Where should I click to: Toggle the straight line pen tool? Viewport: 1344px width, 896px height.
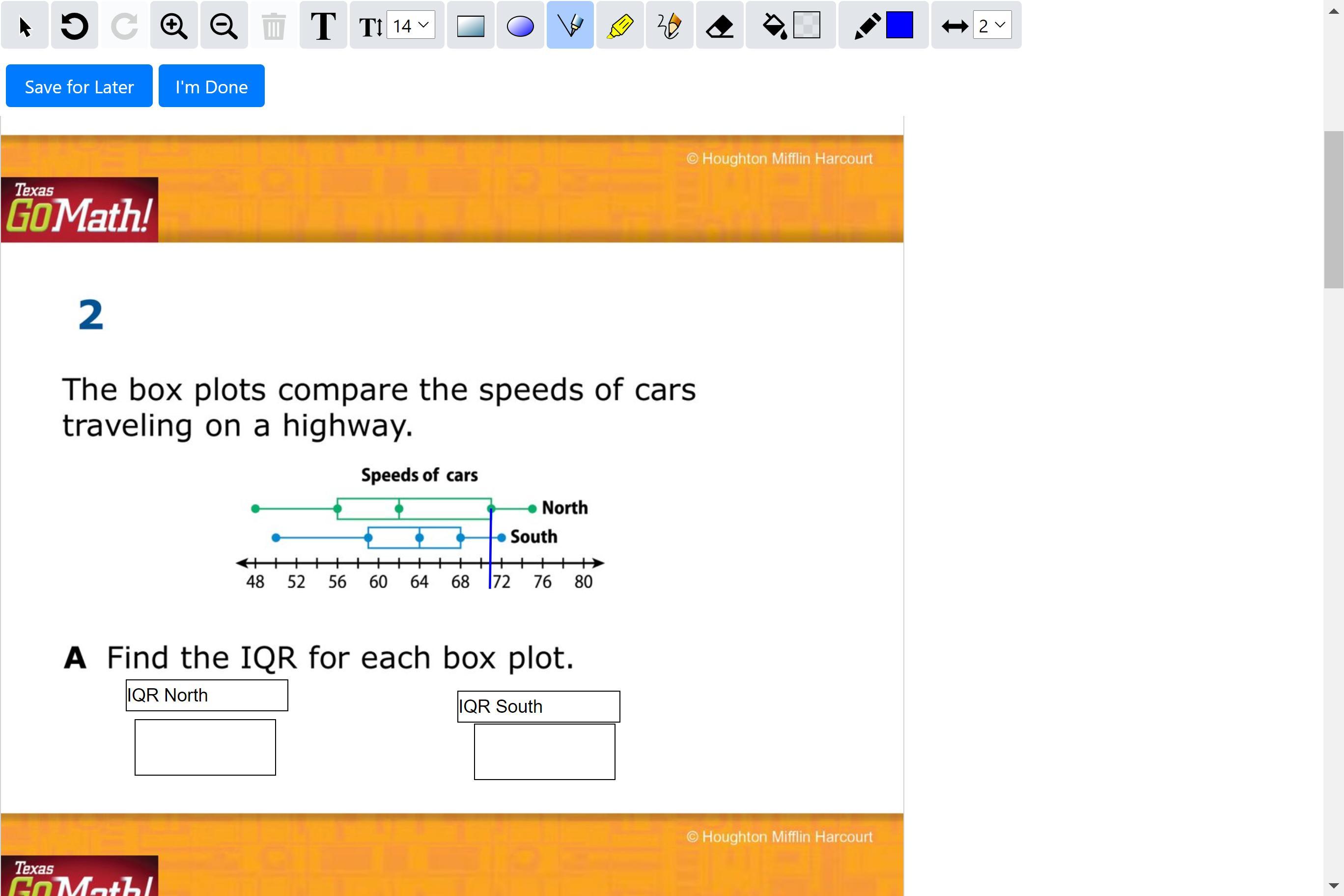[570, 26]
